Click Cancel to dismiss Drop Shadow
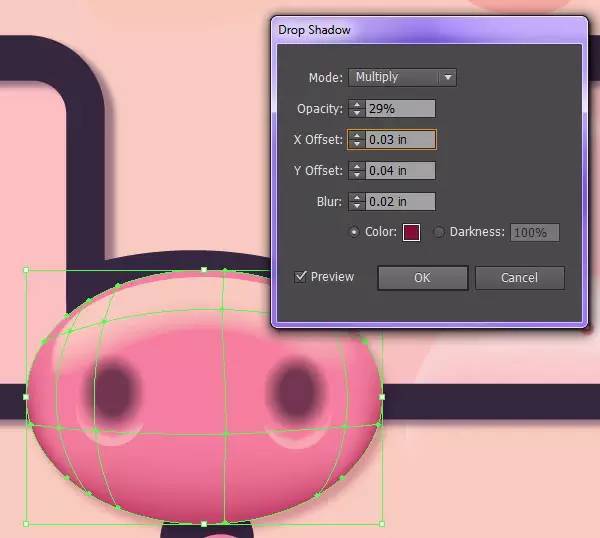This screenshot has width=600, height=538. click(x=520, y=278)
